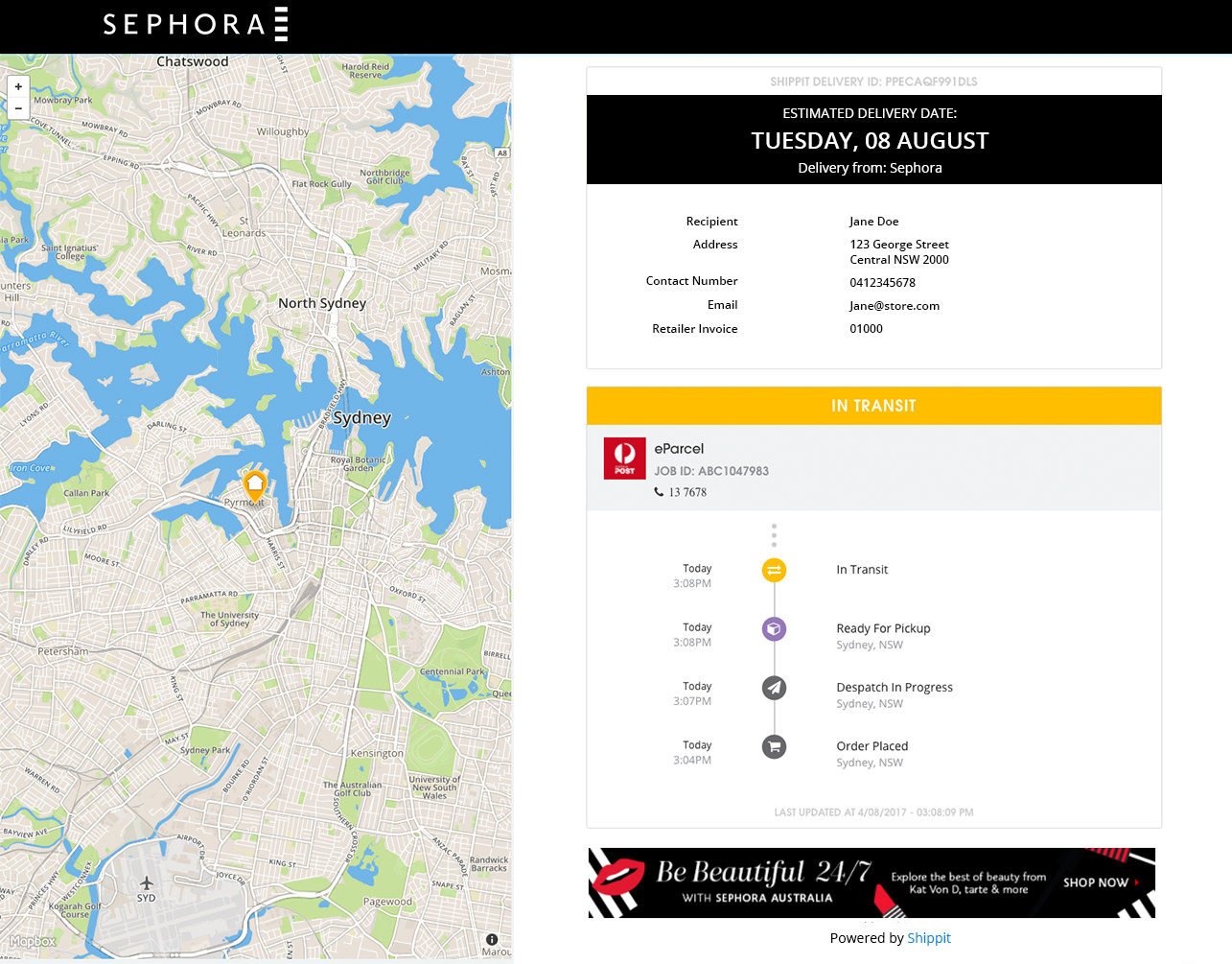1232x964 pixels.
Task: Click the Sephora logo in header
Action: [x=195, y=25]
